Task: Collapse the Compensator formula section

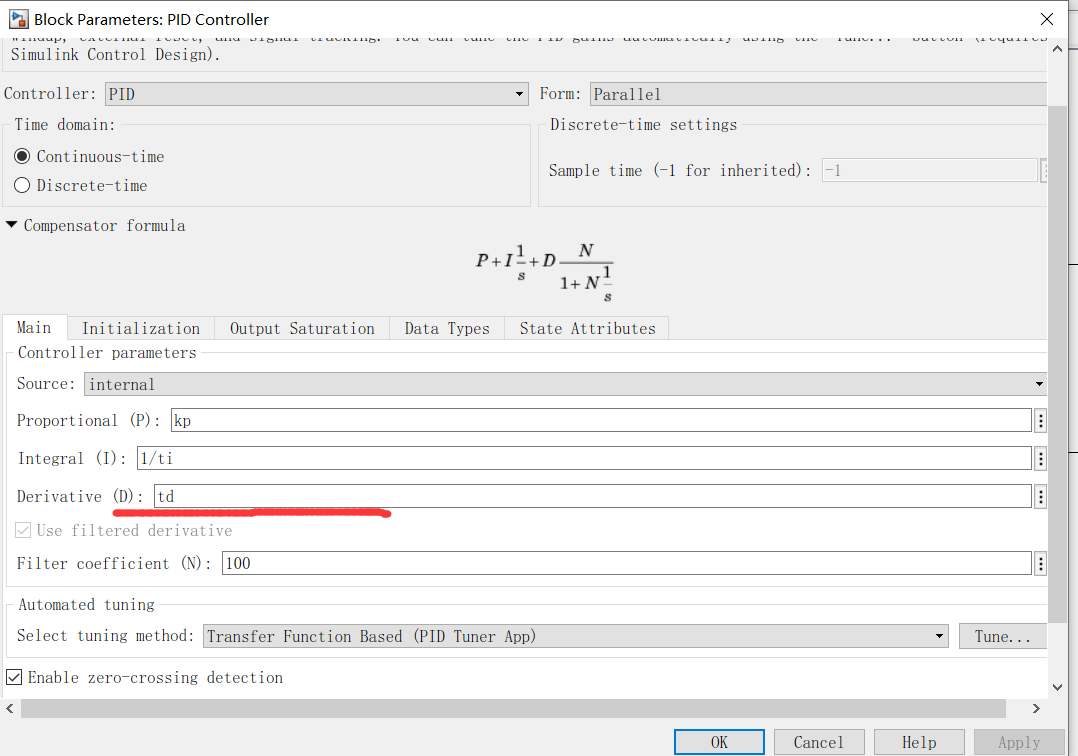Action: [12, 225]
